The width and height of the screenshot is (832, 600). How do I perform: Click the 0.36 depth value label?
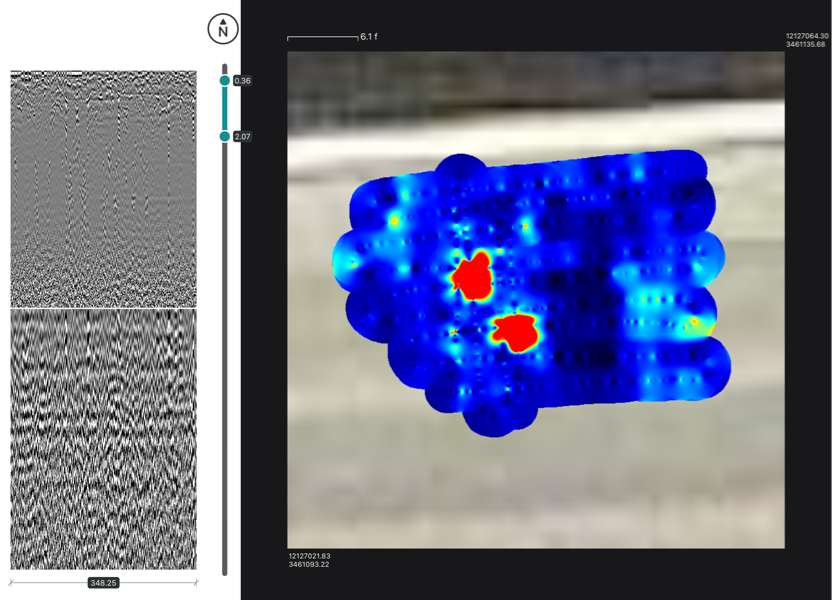(241, 81)
